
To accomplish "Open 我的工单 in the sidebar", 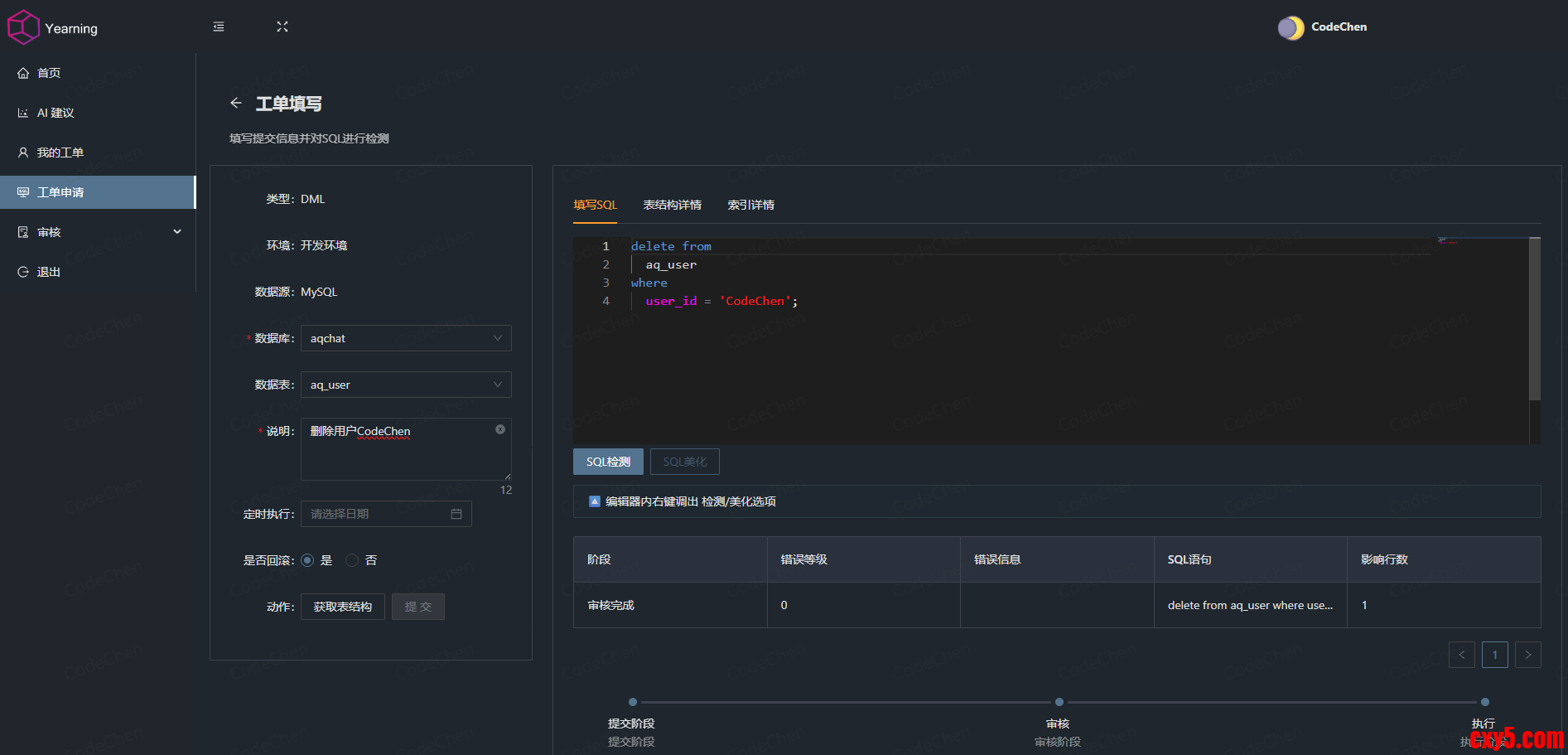I will [x=60, y=152].
